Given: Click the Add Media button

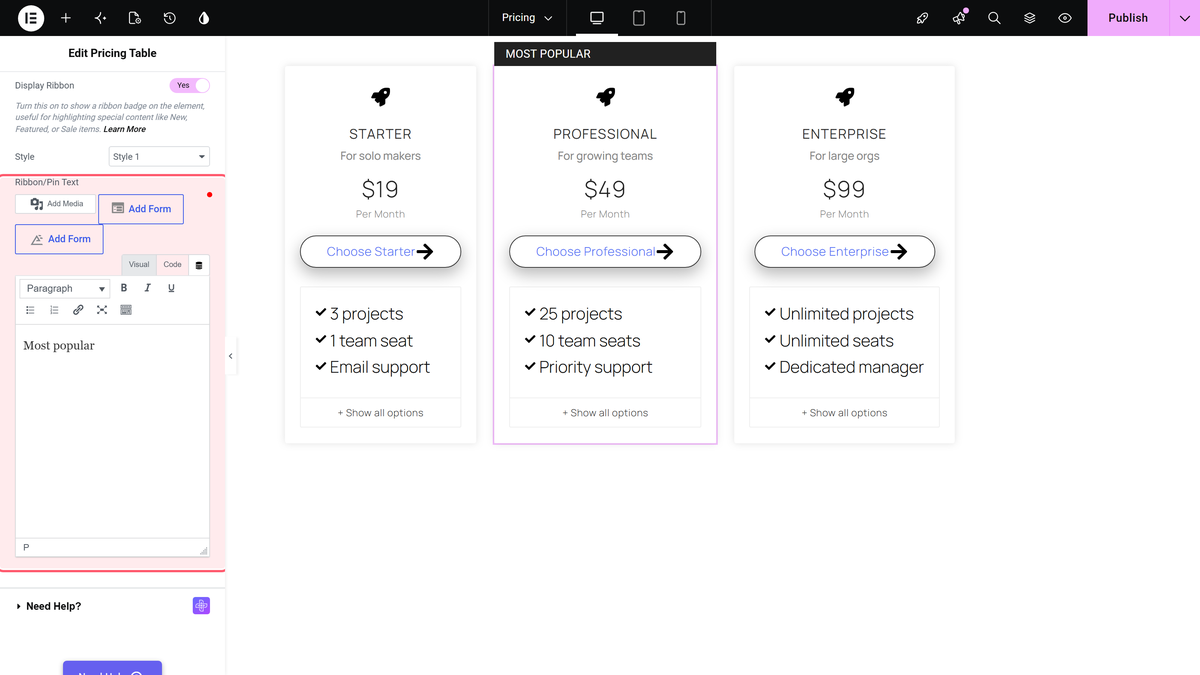Looking at the screenshot, I should tap(56, 204).
